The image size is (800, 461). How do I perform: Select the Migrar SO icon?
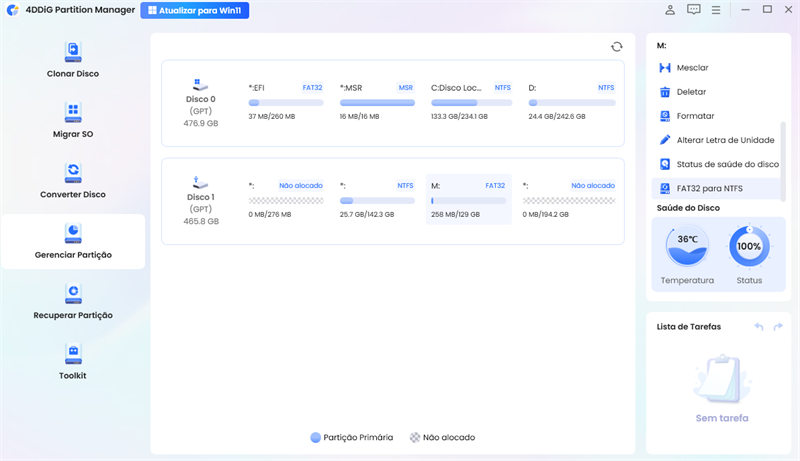coord(73,111)
